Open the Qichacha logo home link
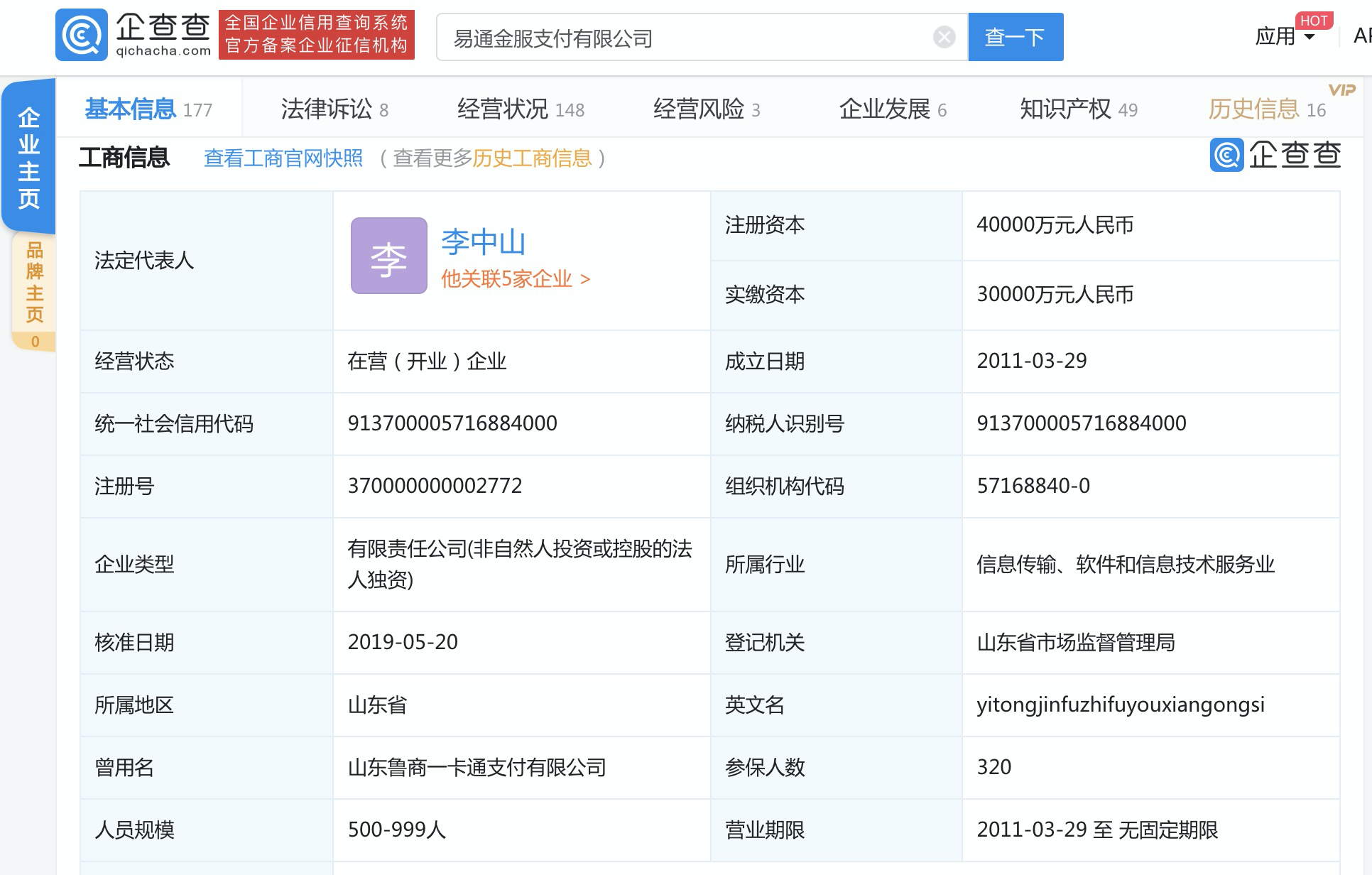Viewport: 1372px width, 875px height. 134,34
